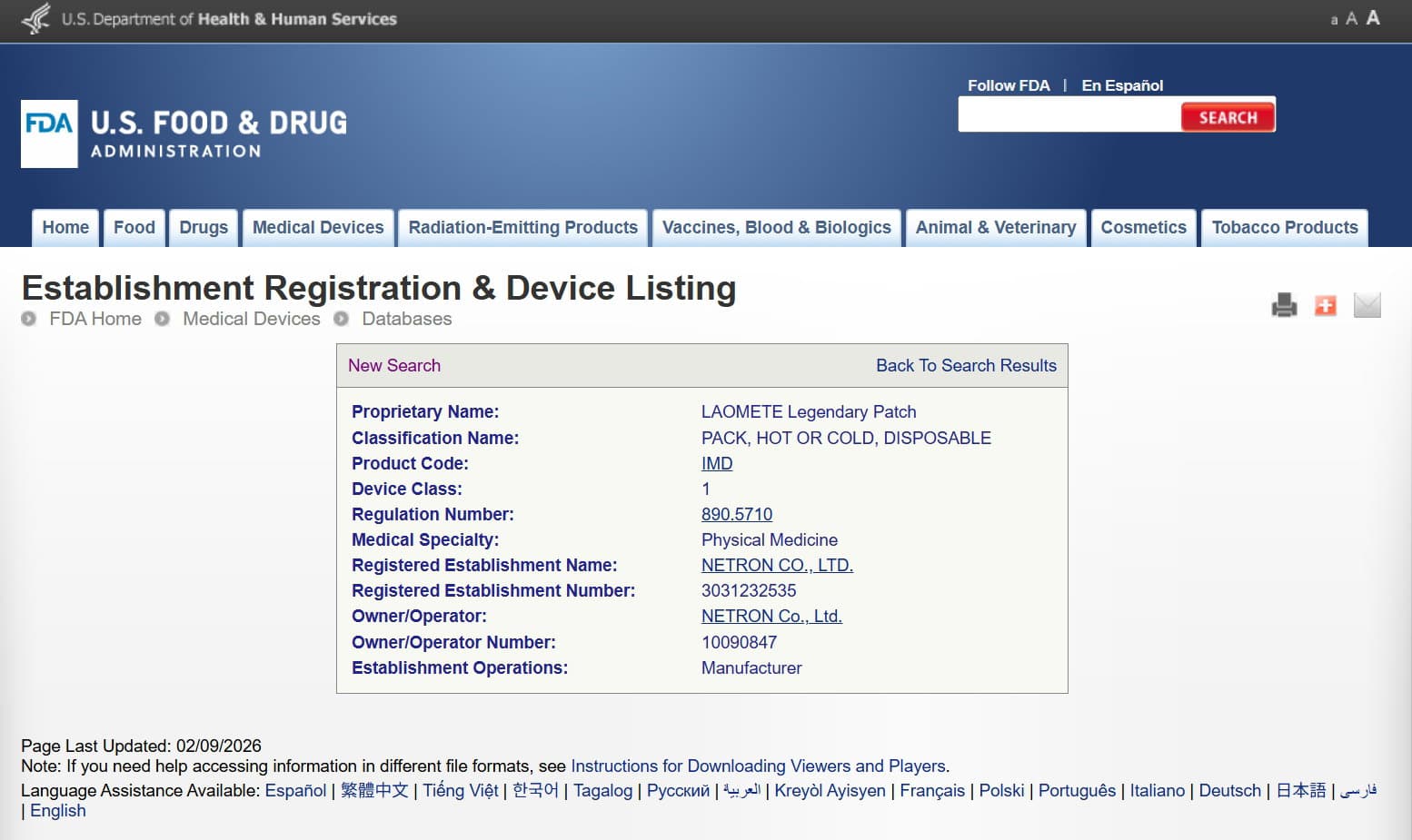Open Instructions for Downloading Viewers and Players
Image resolution: width=1412 pixels, height=840 pixels.
click(759, 766)
